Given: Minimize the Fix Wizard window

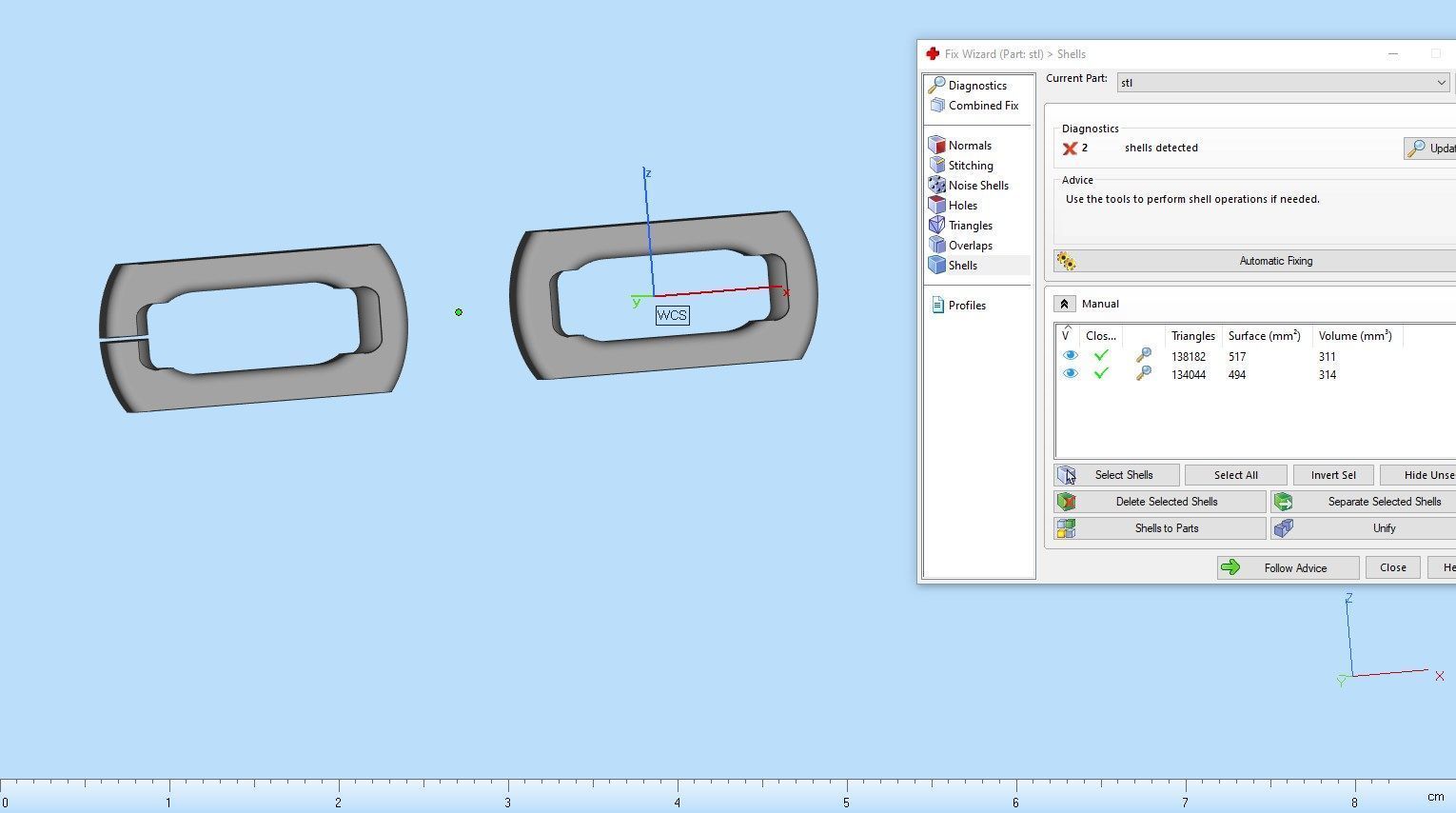Looking at the screenshot, I should [1393, 54].
